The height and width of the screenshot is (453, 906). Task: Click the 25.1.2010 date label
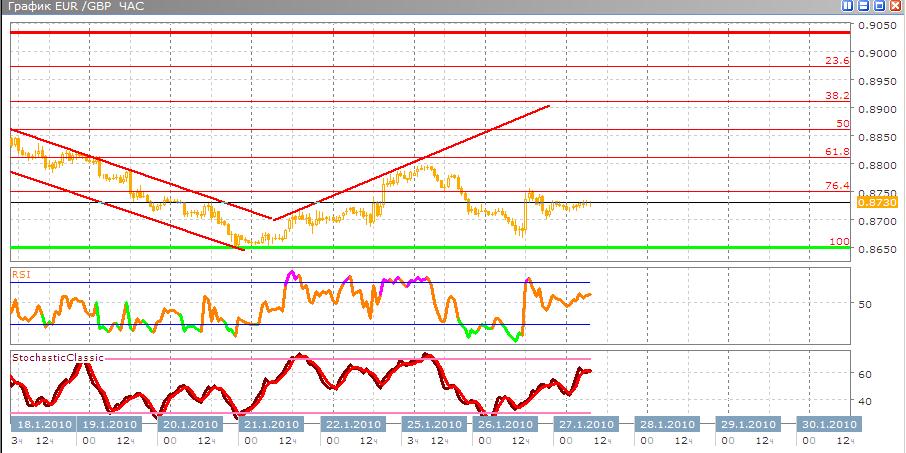(x=433, y=425)
